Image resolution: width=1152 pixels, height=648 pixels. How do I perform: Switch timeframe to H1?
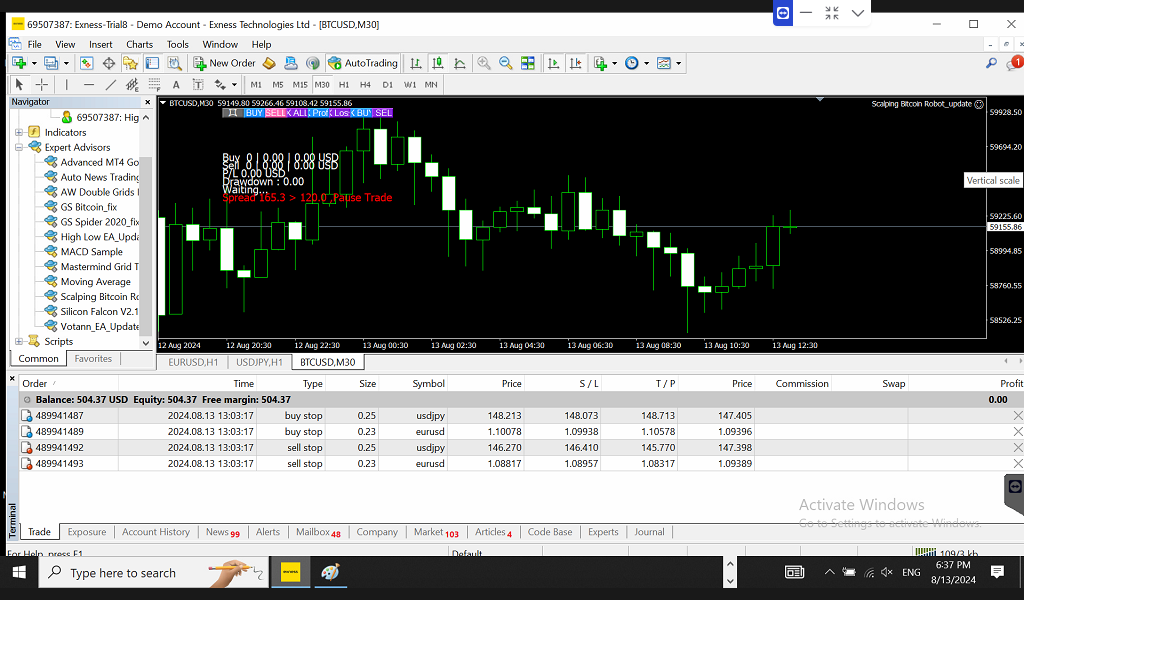(x=344, y=85)
